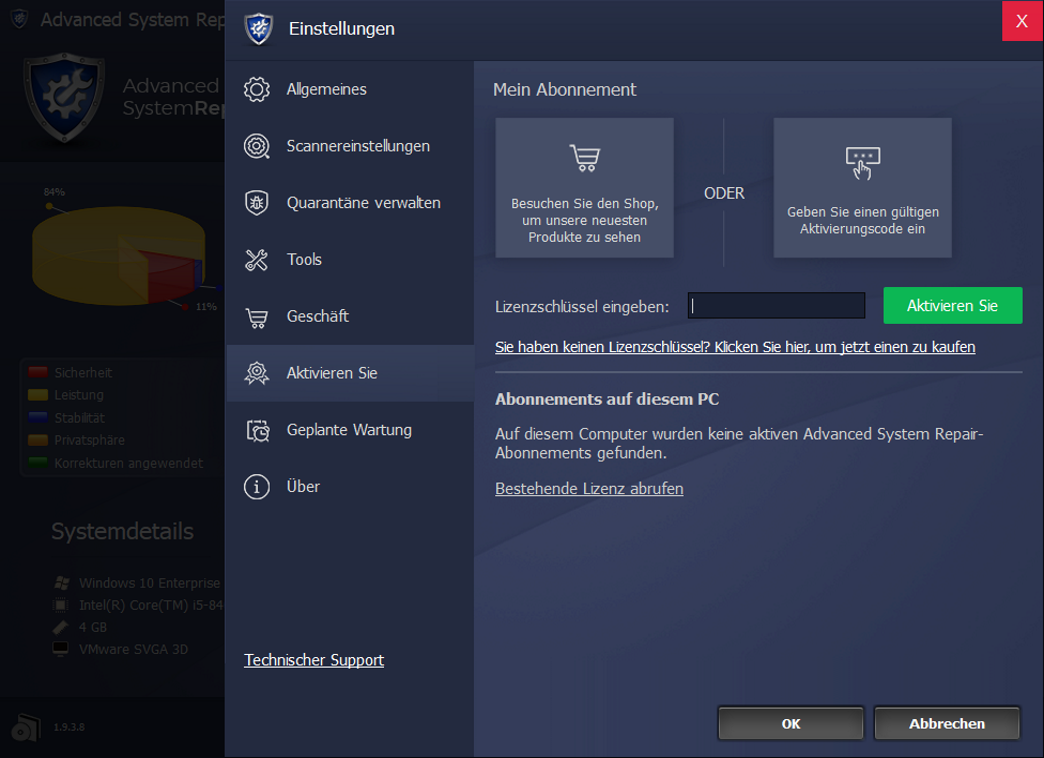Click the speaker icon near version 1.9.3.8
This screenshot has height=758, width=1044.
pyautogui.click(x=26, y=727)
